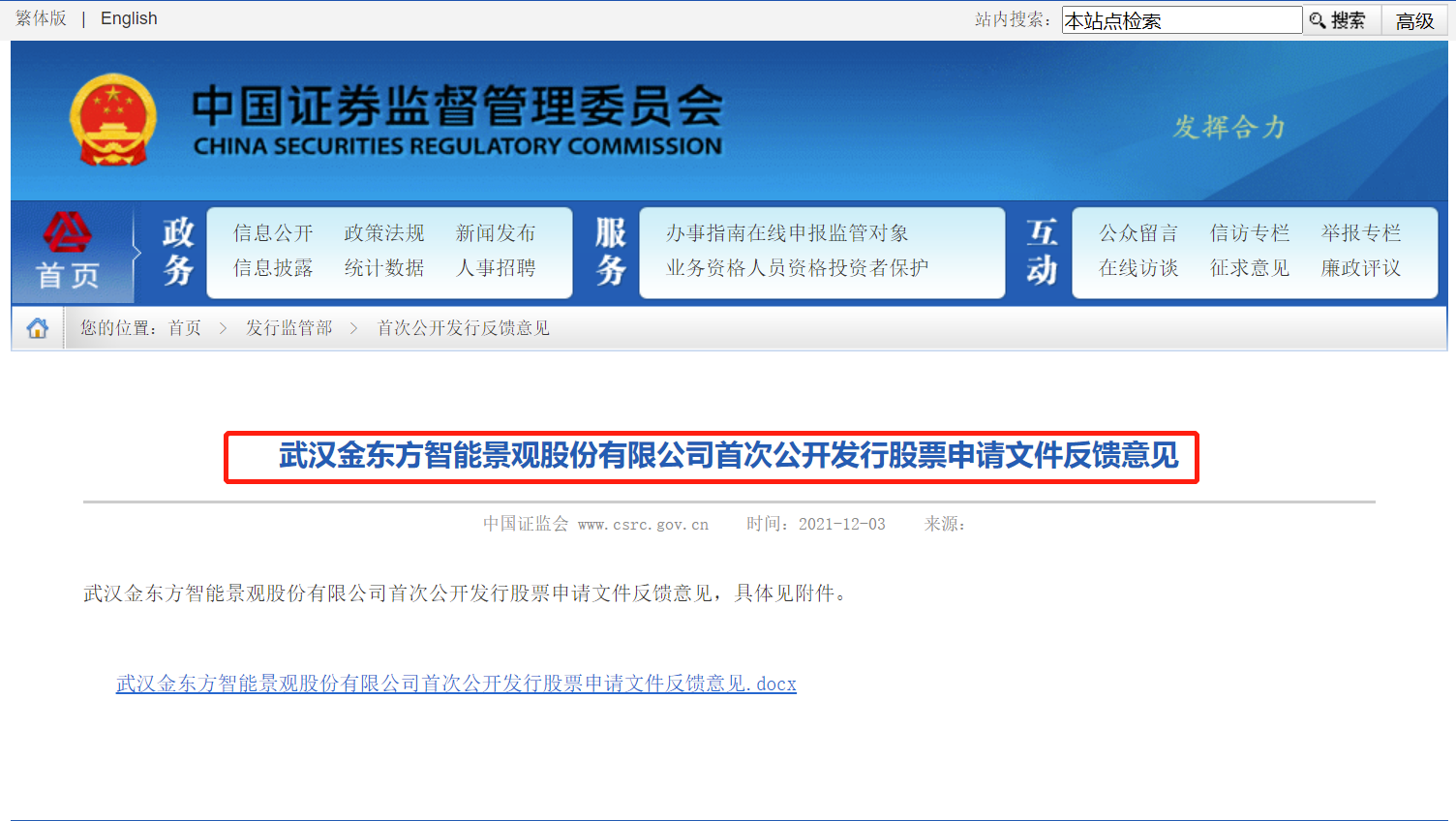Click the 政务 section heading
The width and height of the screenshot is (1456, 821).
178,252
